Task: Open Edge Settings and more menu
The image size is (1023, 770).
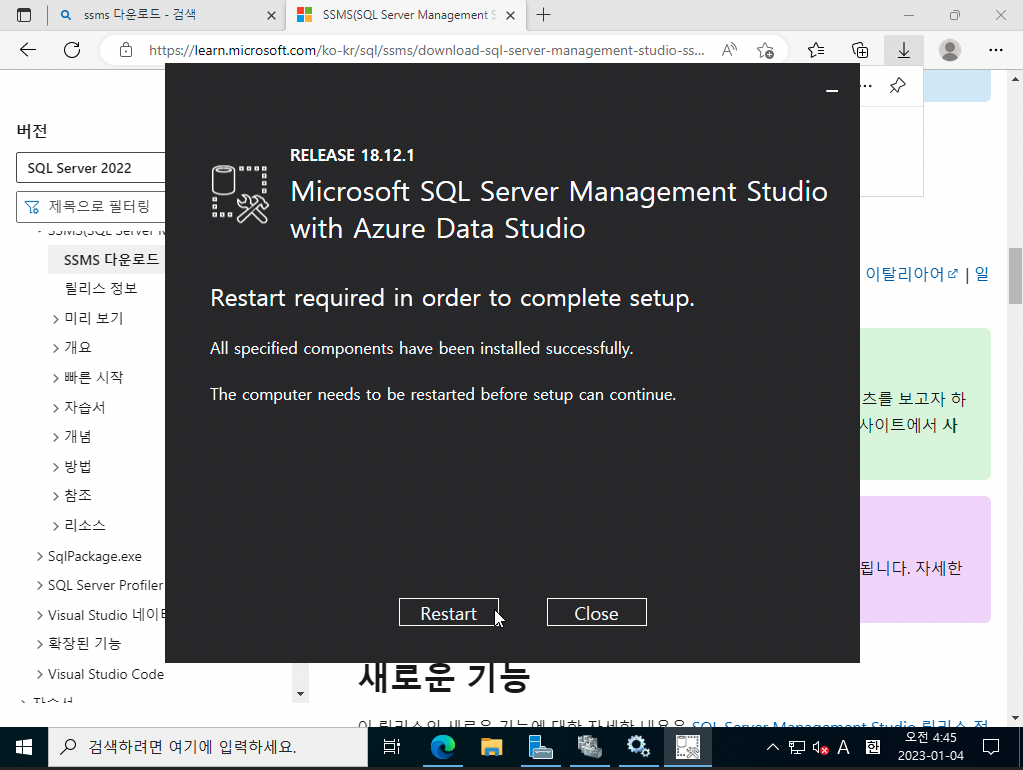Action: coord(996,50)
